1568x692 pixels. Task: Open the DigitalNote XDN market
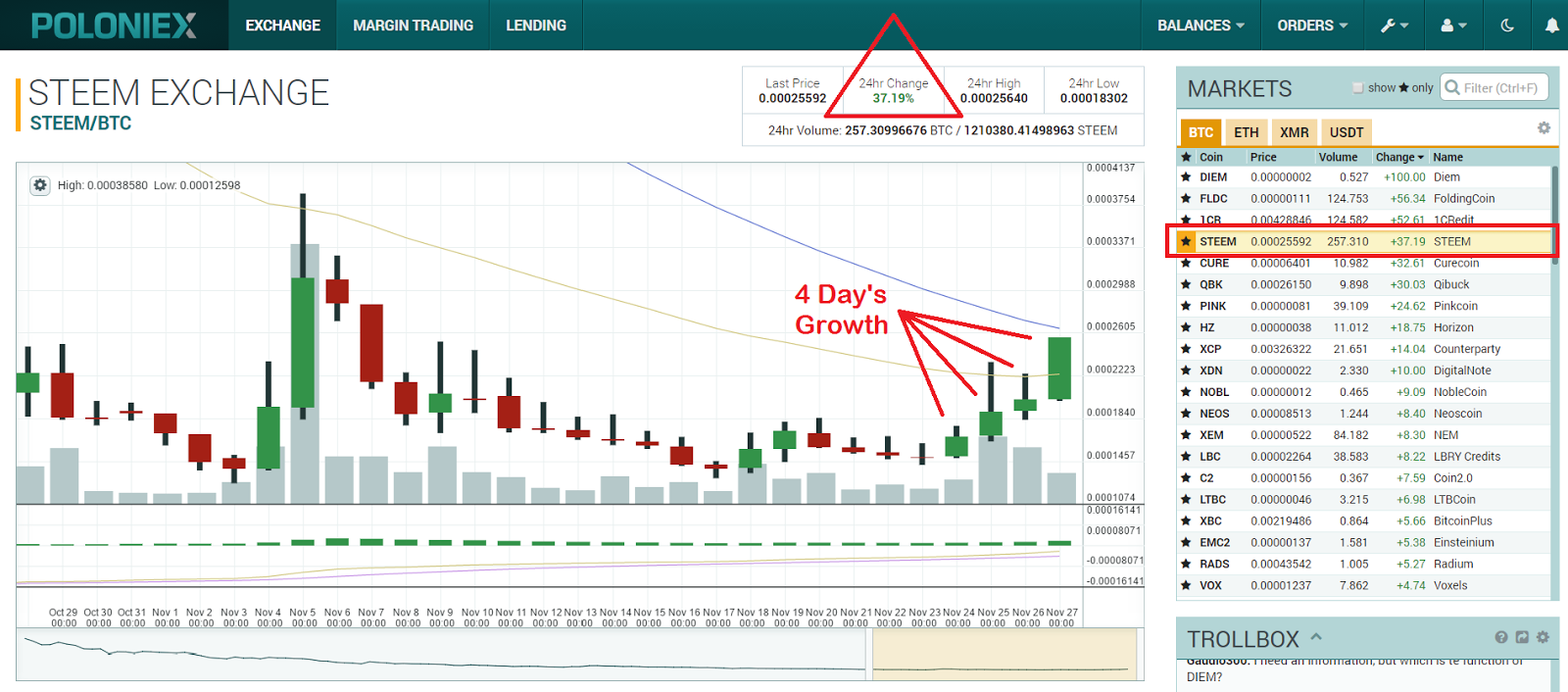pos(1364,371)
